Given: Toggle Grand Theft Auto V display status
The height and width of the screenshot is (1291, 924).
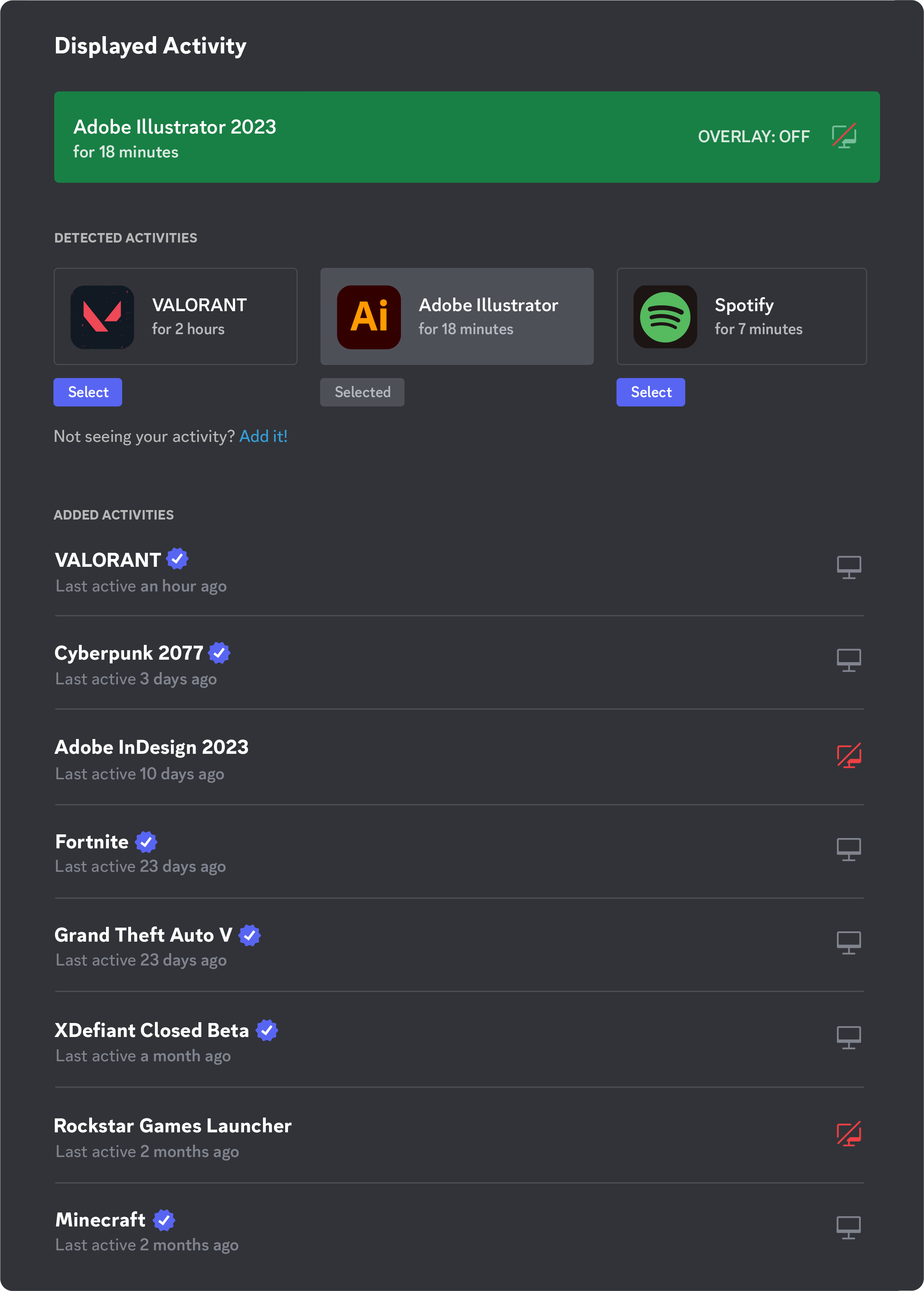Looking at the screenshot, I should coord(848,943).
